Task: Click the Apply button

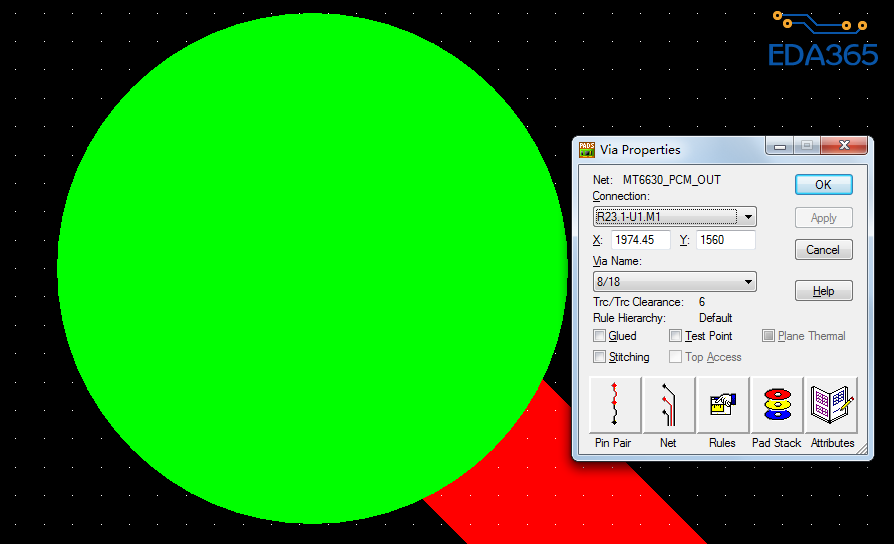Action: [x=823, y=218]
